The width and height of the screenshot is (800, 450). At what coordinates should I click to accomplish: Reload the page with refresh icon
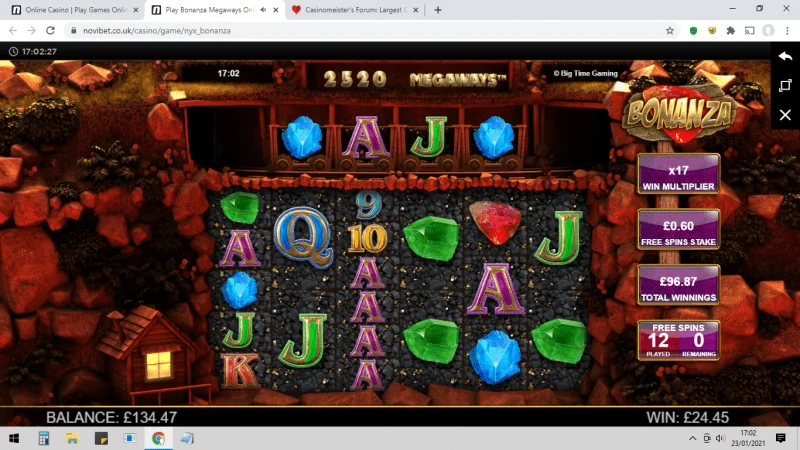(50, 31)
